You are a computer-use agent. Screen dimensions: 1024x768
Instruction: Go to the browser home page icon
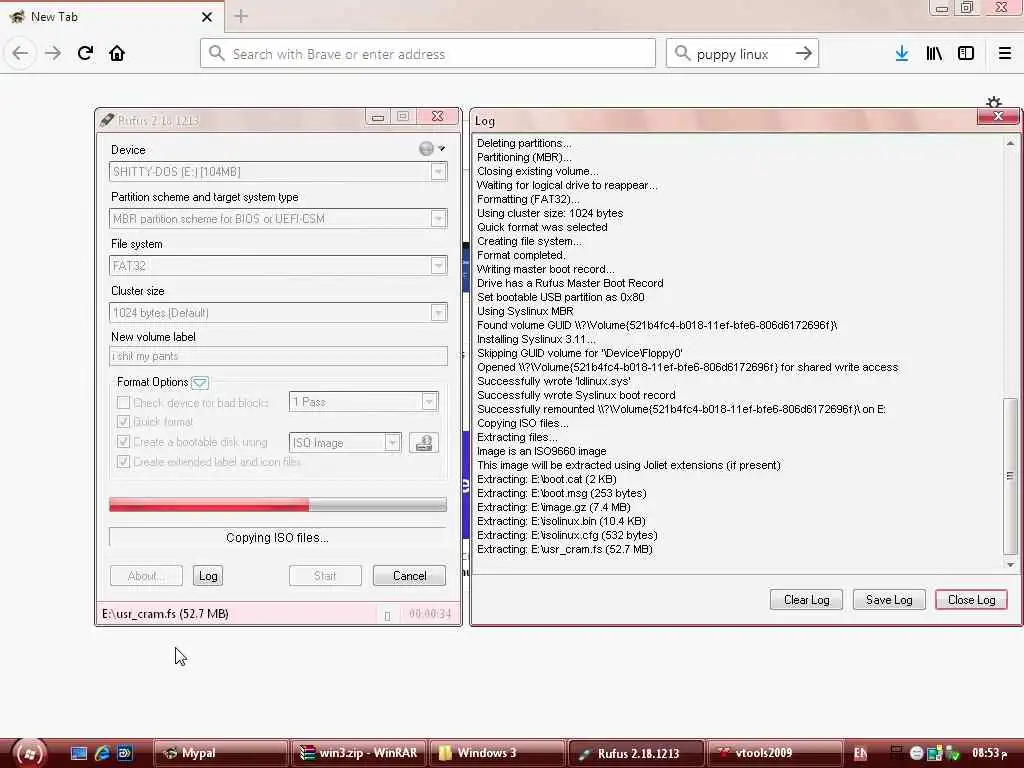(117, 53)
